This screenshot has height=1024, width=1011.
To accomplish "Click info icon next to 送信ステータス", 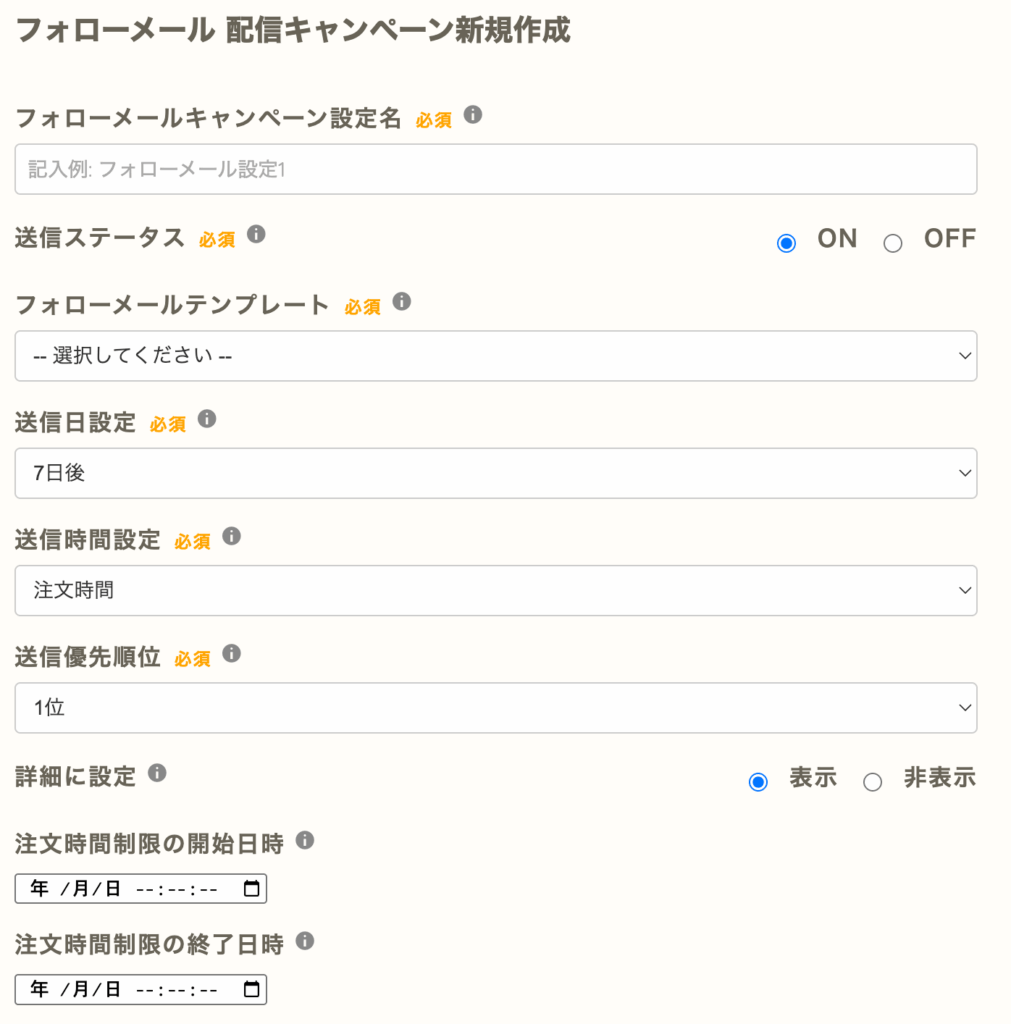I will coord(256,235).
